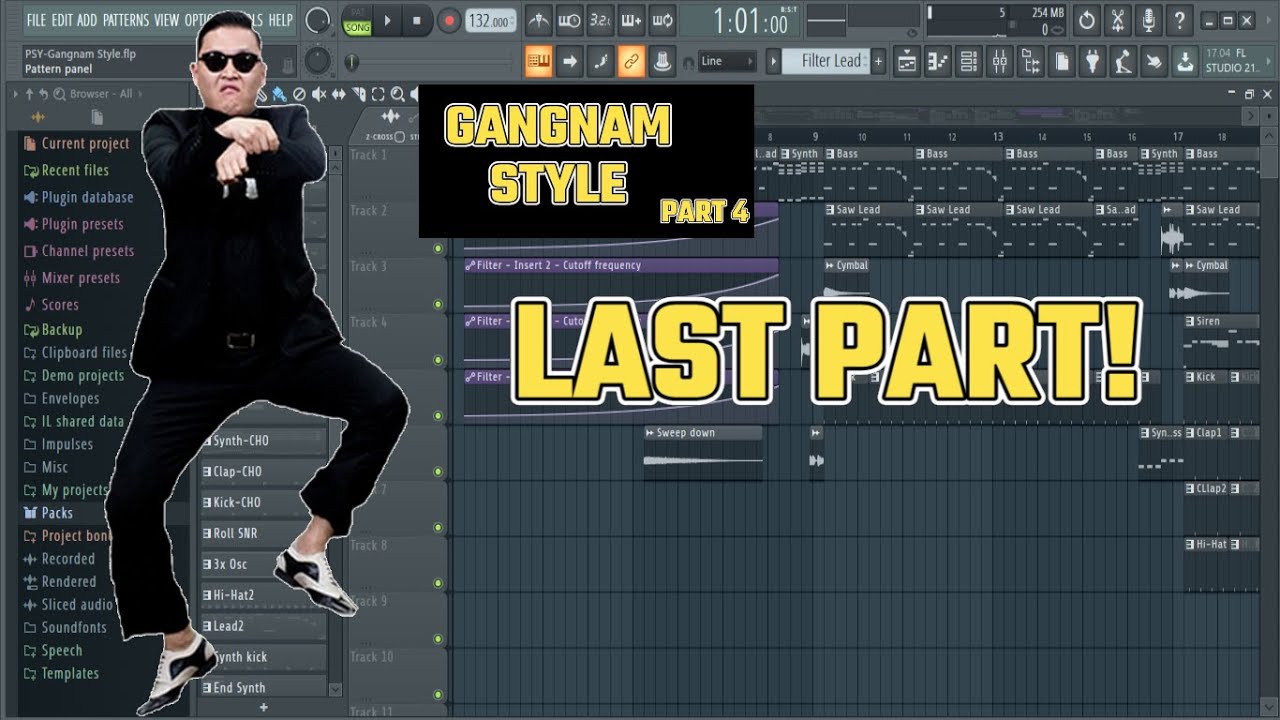Toggle loop recording icon
Image resolution: width=1280 pixels, height=720 pixels.
pyautogui.click(x=662, y=20)
